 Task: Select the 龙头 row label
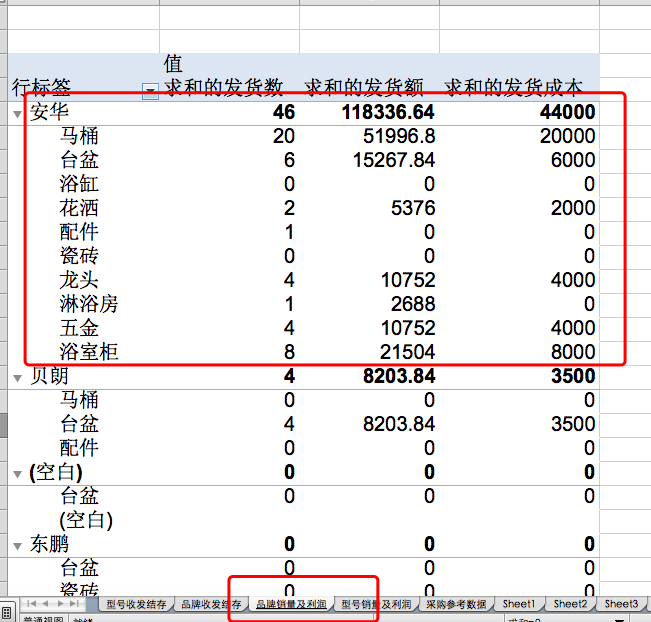[79, 280]
